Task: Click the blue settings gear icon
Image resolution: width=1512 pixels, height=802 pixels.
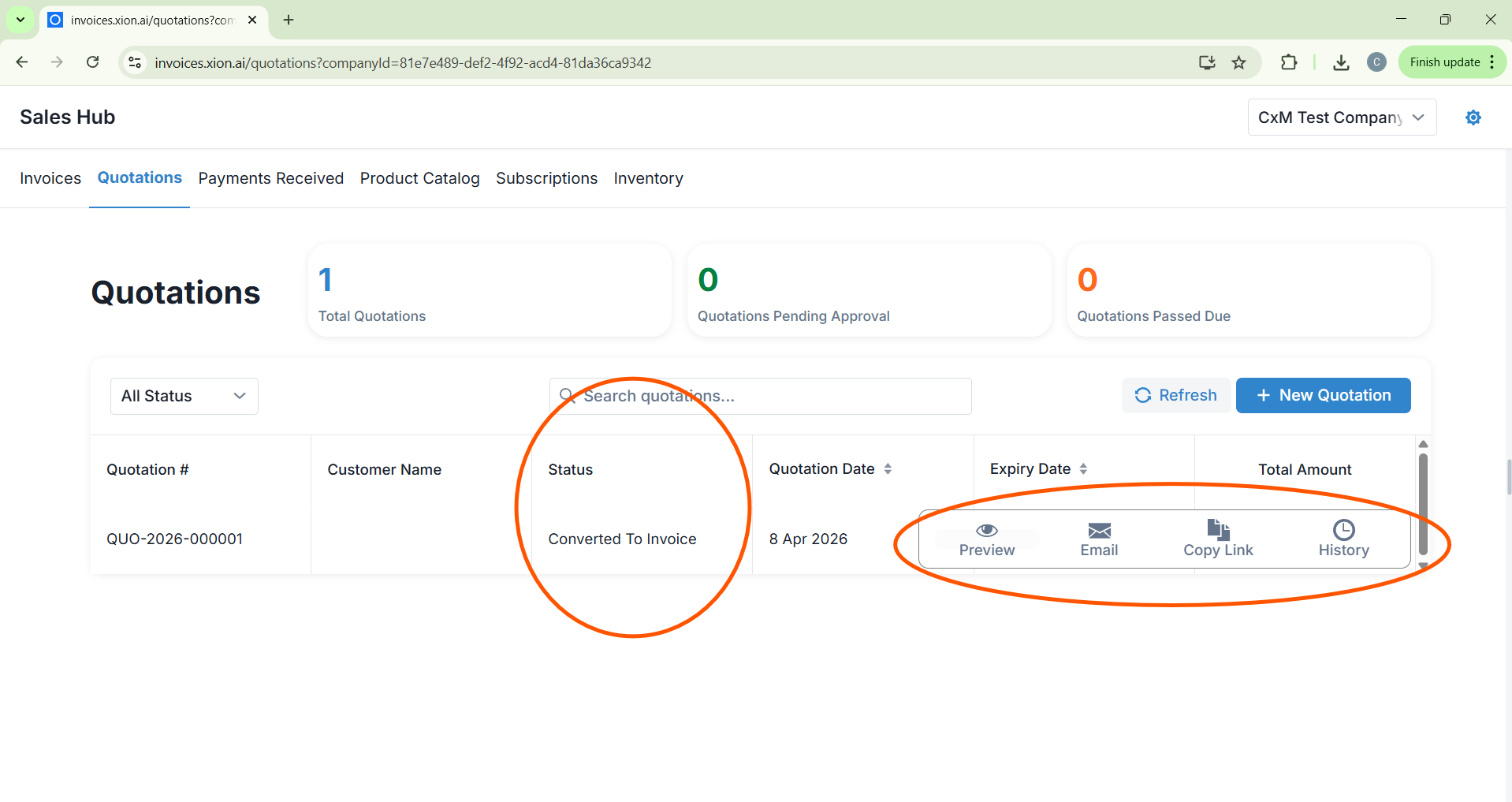Action: [1473, 118]
